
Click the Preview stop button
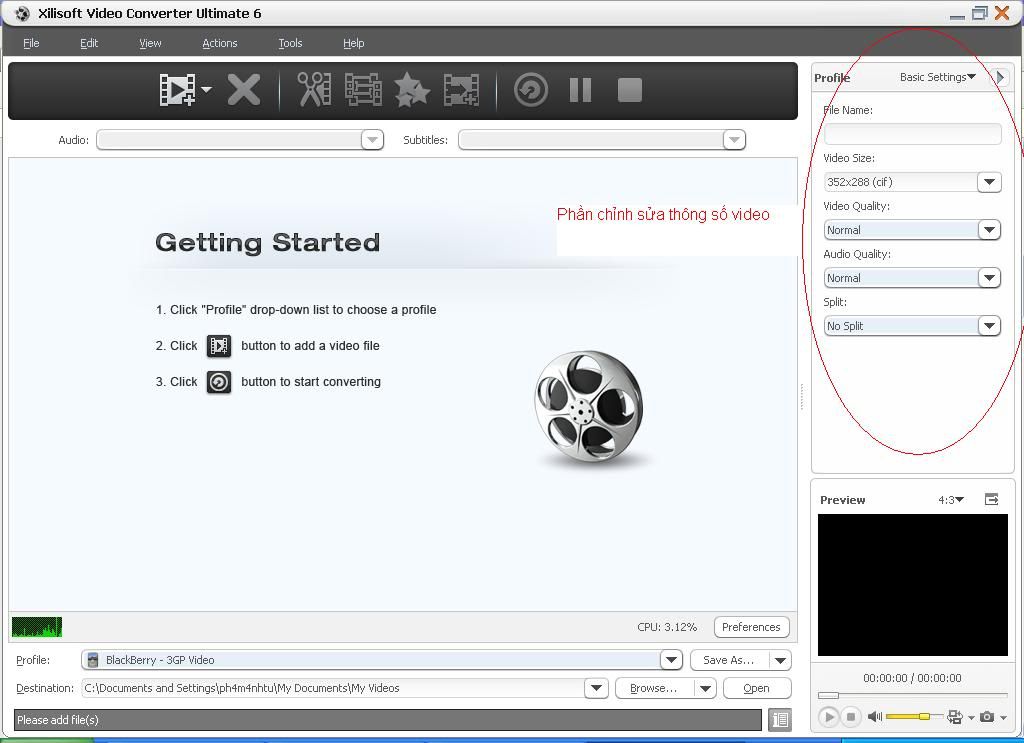pyautogui.click(x=850, y=717)
